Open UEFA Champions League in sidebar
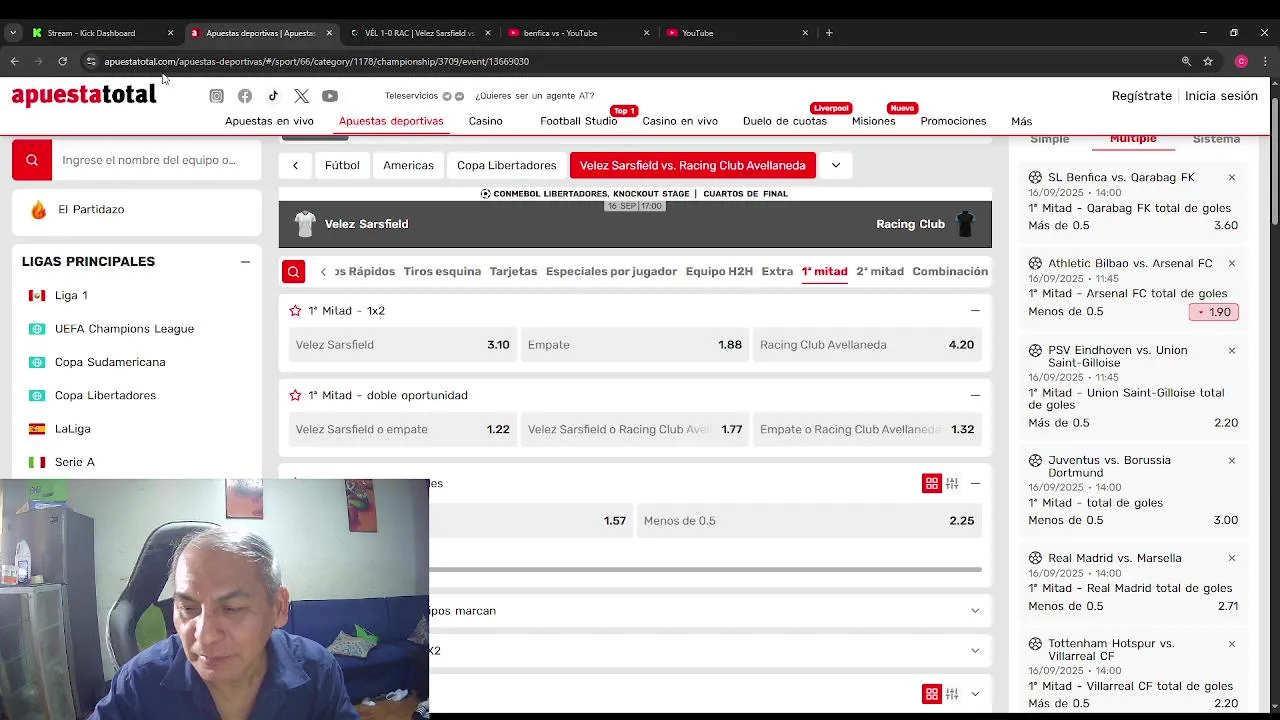The height and width of the screenshot is (720, 1280). pos(124,329)
